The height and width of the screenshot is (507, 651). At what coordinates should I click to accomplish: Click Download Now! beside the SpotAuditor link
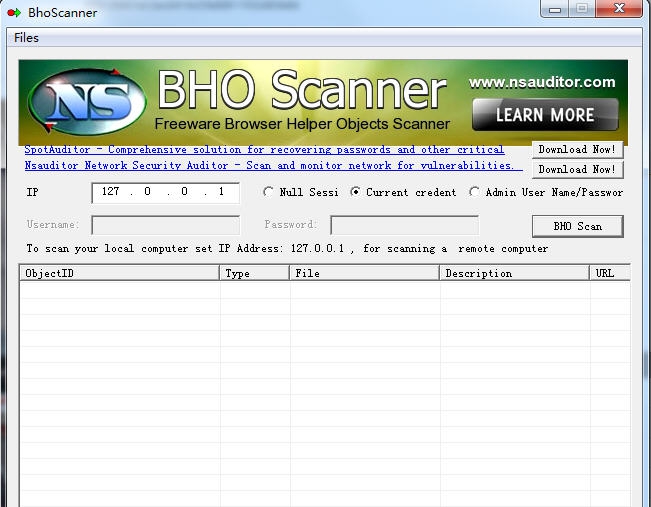click(x=578, y=149)
